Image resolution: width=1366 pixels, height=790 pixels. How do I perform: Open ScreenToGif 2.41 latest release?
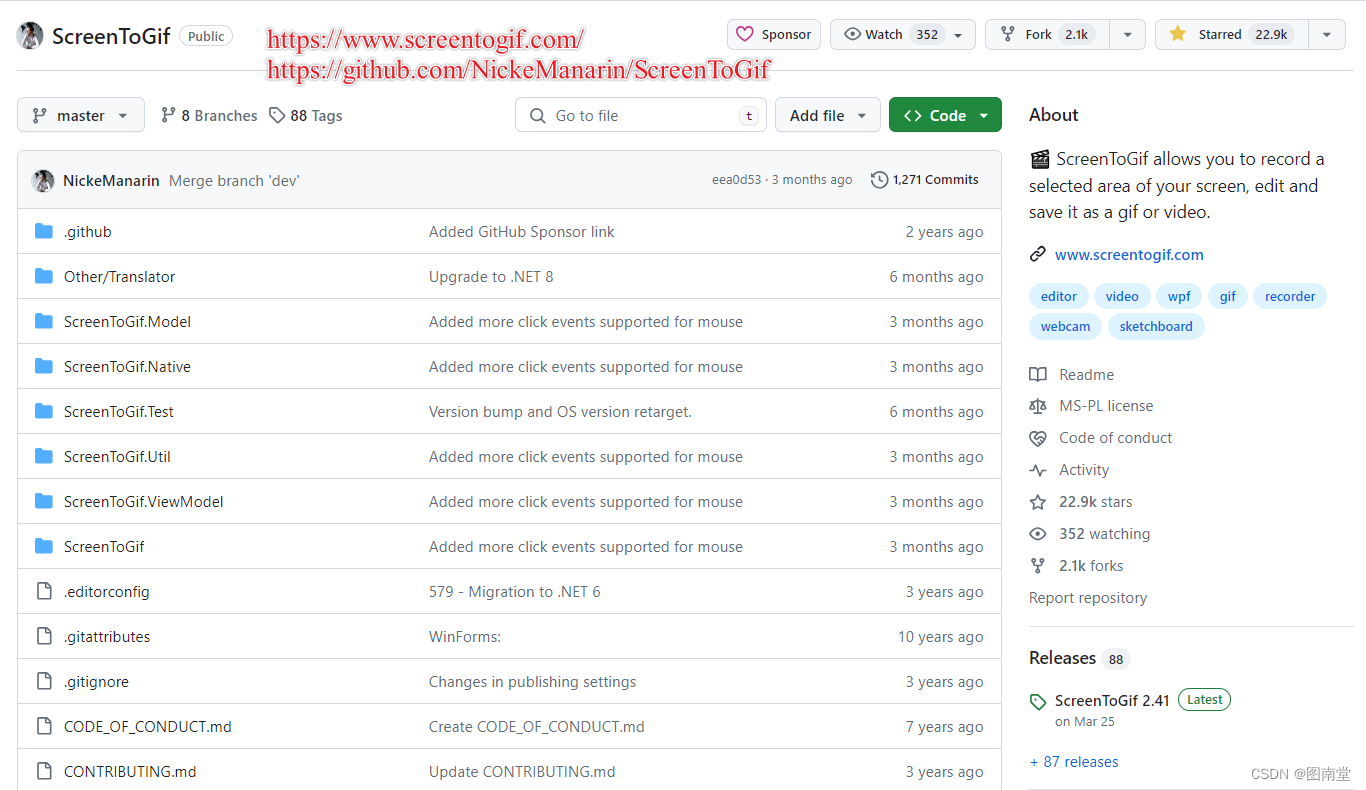(1112, 700)
